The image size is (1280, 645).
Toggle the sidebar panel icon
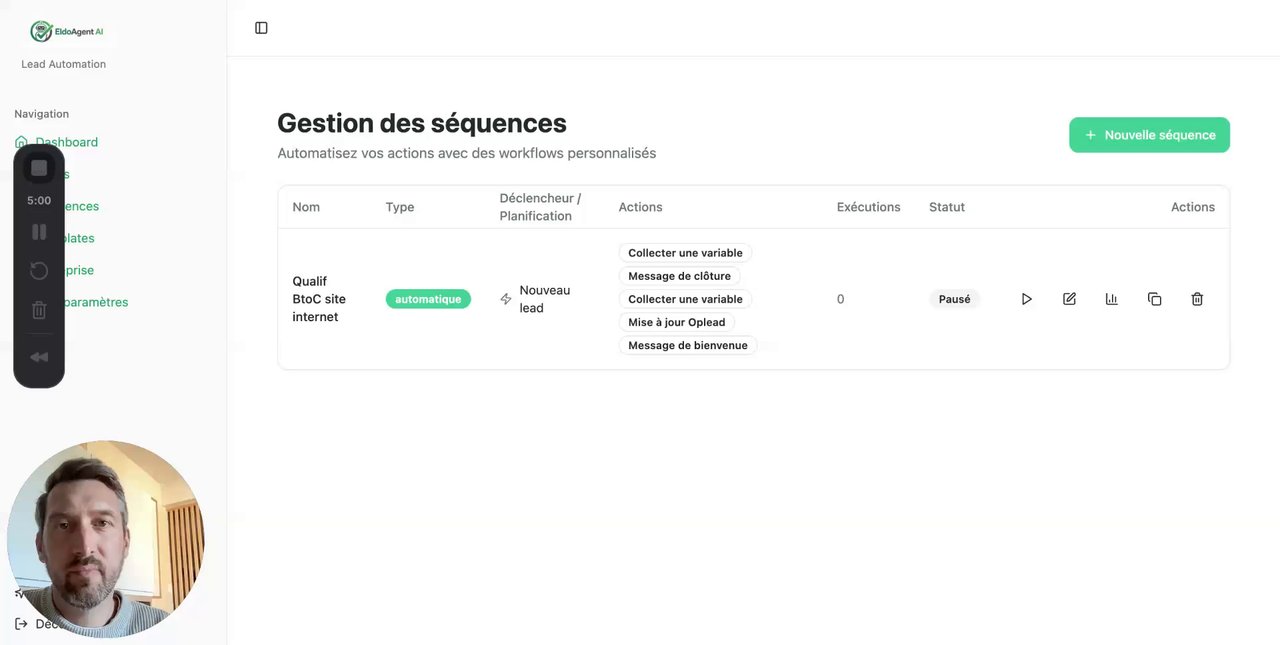pyautogui.click(x=261, y=28)
